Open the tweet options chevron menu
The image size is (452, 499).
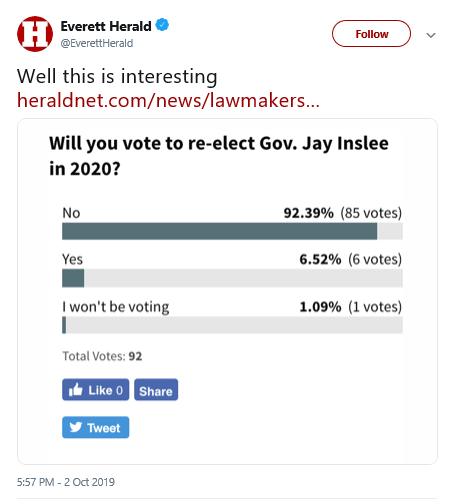[x=431, y=35]
